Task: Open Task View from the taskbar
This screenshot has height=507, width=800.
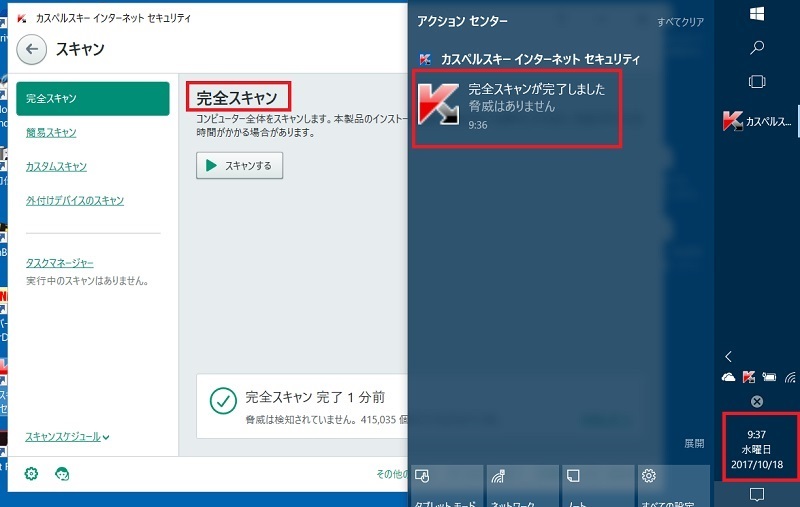Action: coord(757,82)
